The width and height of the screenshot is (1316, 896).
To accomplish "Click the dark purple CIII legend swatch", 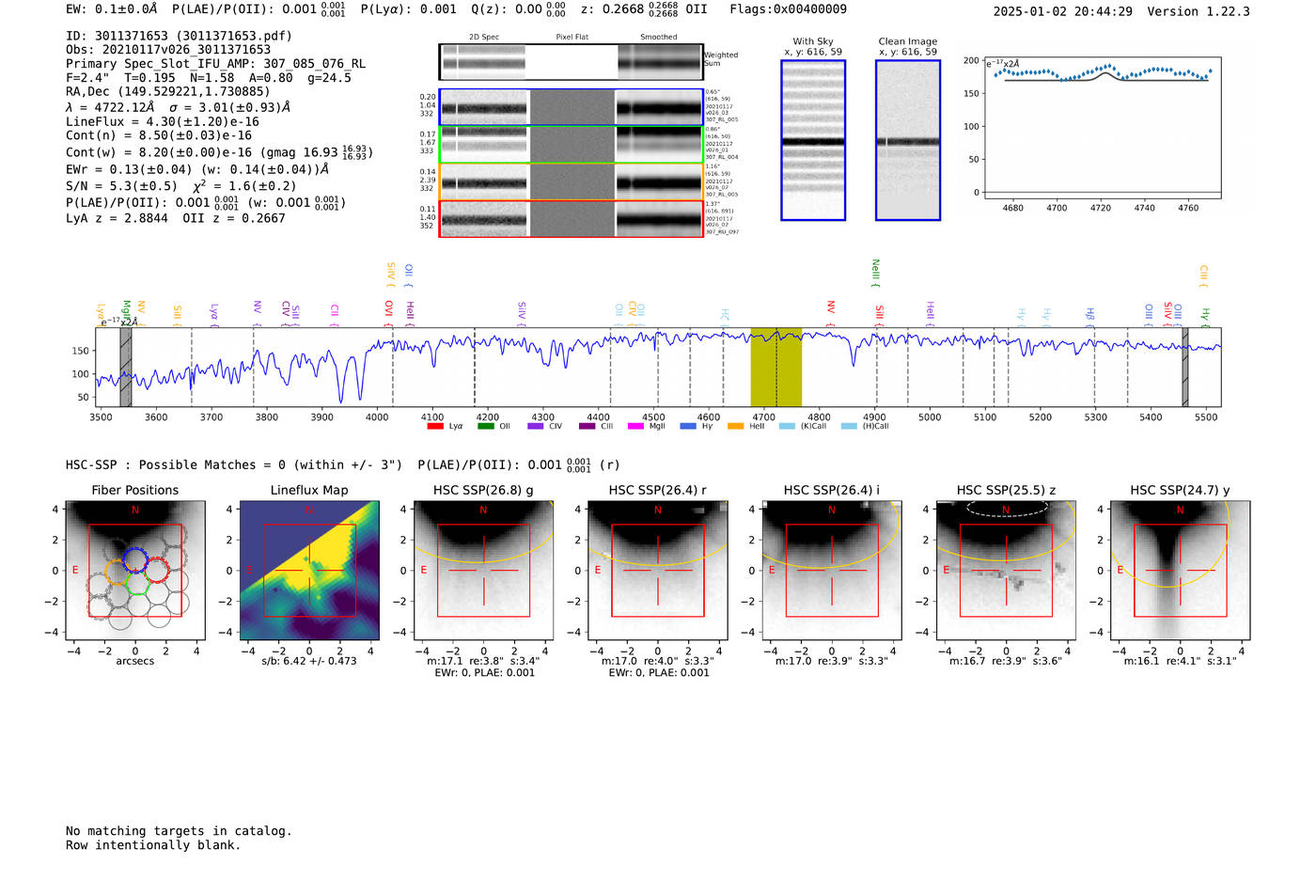I will pos(587,426).
